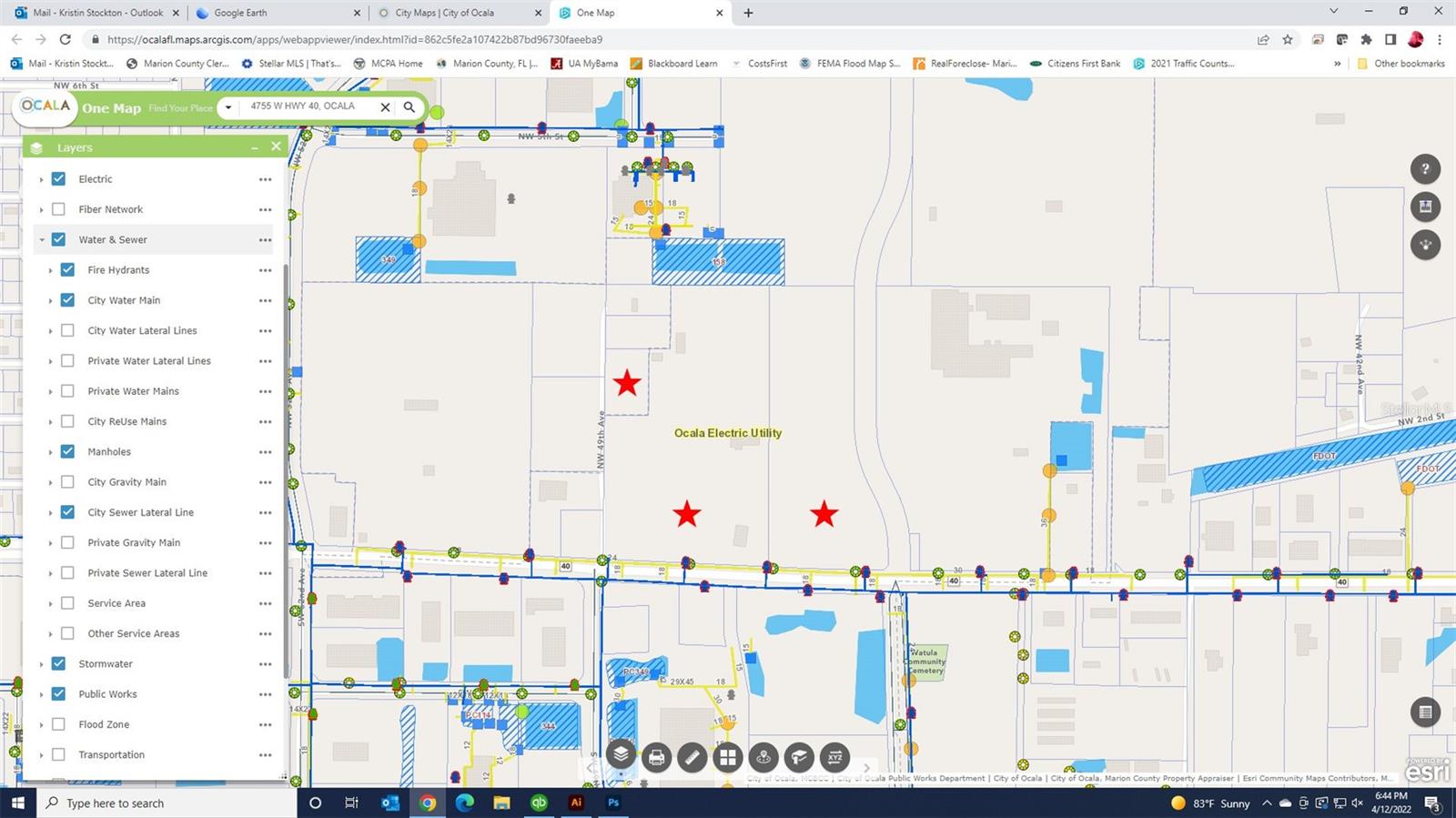Open the Layer List widget icon
The height and width of the screenshot is (818, 1456).
(x=621, y=755)
